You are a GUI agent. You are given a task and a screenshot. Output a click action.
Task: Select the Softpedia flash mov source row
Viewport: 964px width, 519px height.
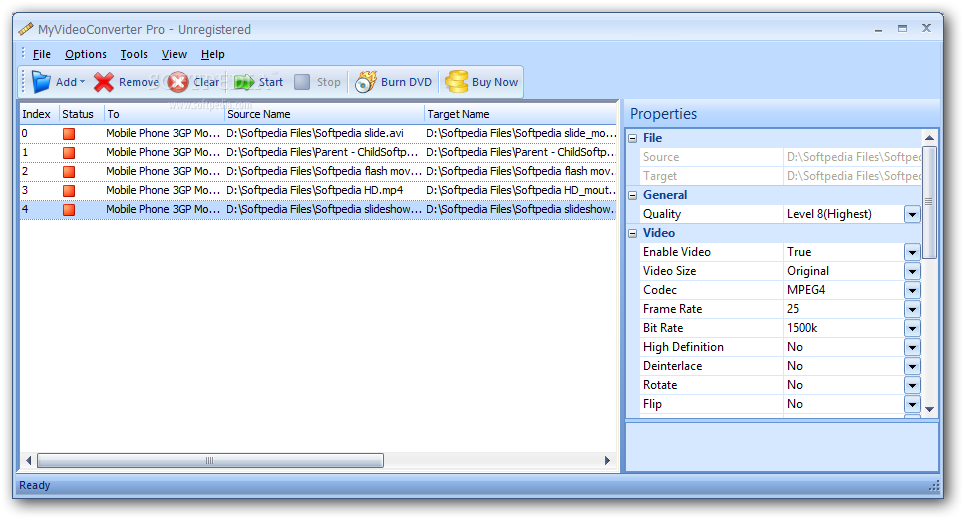[x=324, y=172]
